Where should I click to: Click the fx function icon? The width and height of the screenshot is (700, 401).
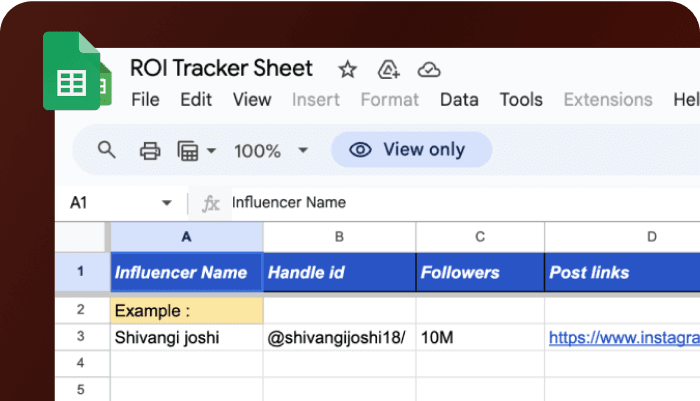210,204
